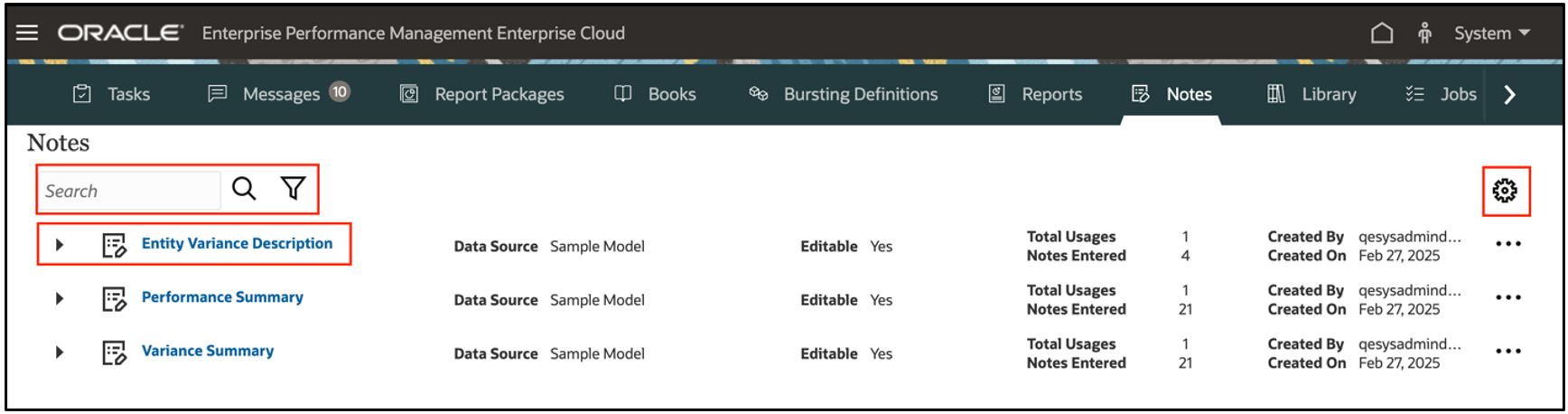Open the hamburger navigator menu

27,33
